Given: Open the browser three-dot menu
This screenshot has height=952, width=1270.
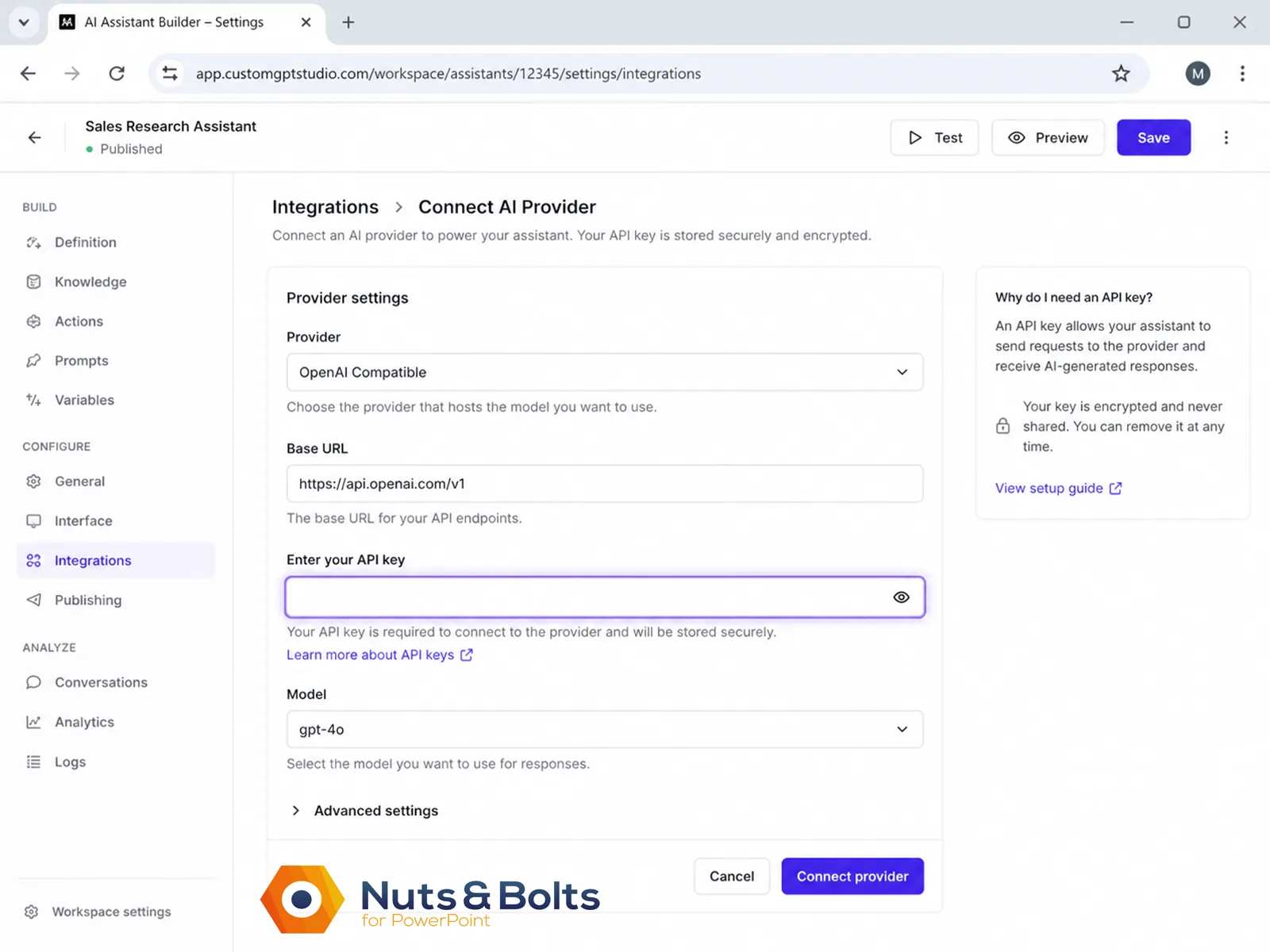Looking at the screenshot, I should [x=1242, y=74].
